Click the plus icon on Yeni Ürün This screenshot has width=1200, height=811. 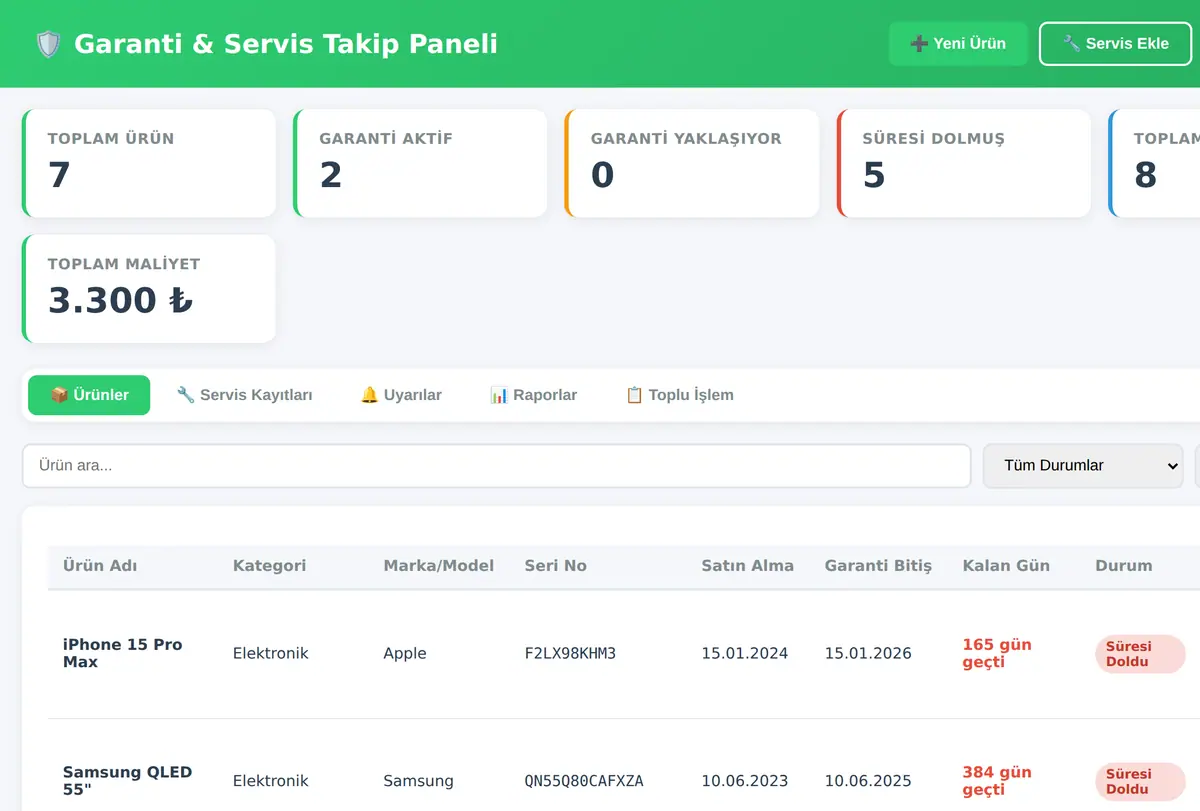(919, 44)
